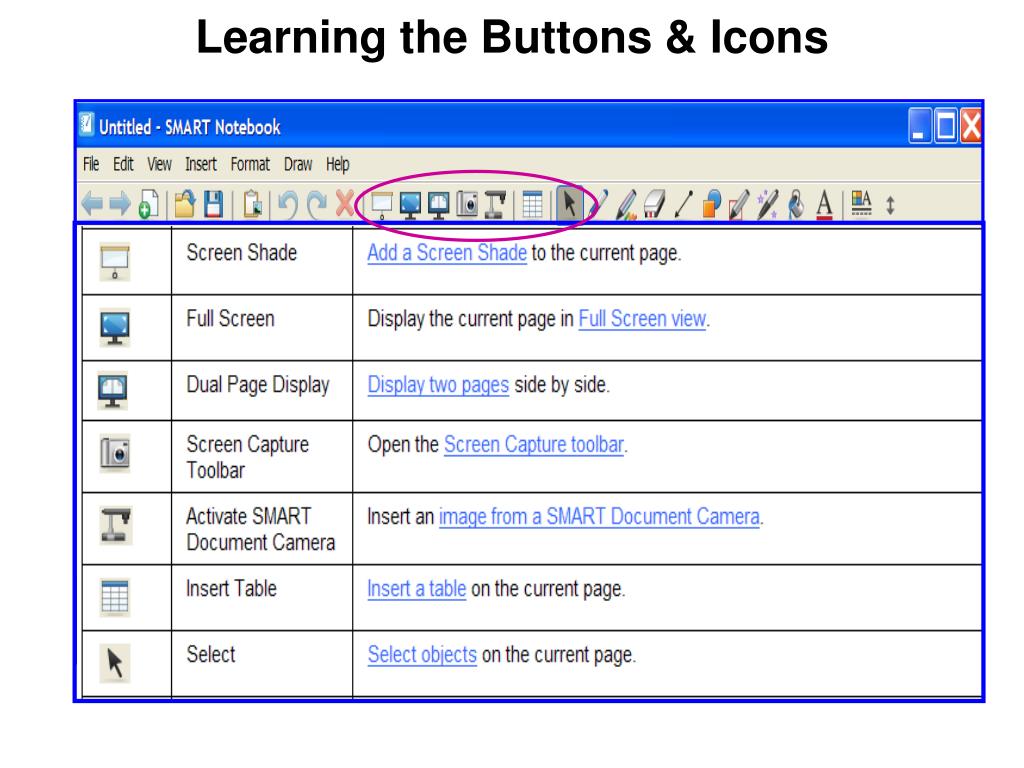Image resolution: width=1024 pixels, height=768 pixels.
Task: Open the File menu
Action: (91, 164)
